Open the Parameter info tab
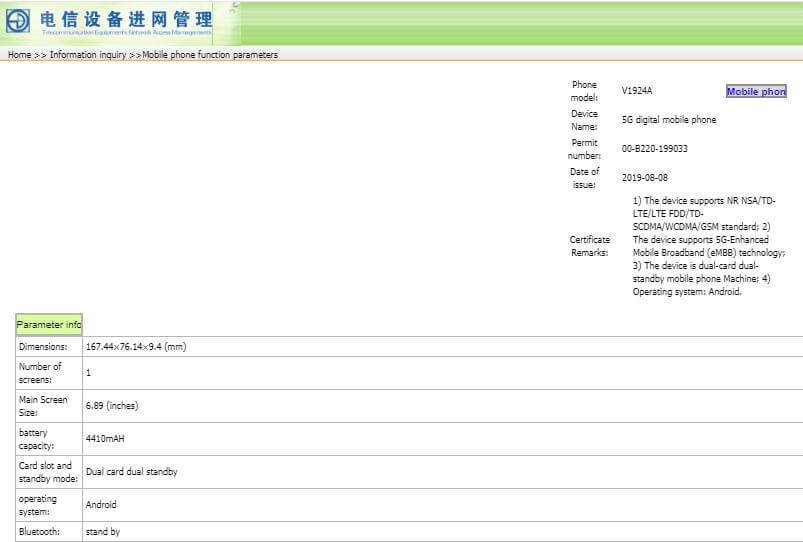 (x=49, y=324)
